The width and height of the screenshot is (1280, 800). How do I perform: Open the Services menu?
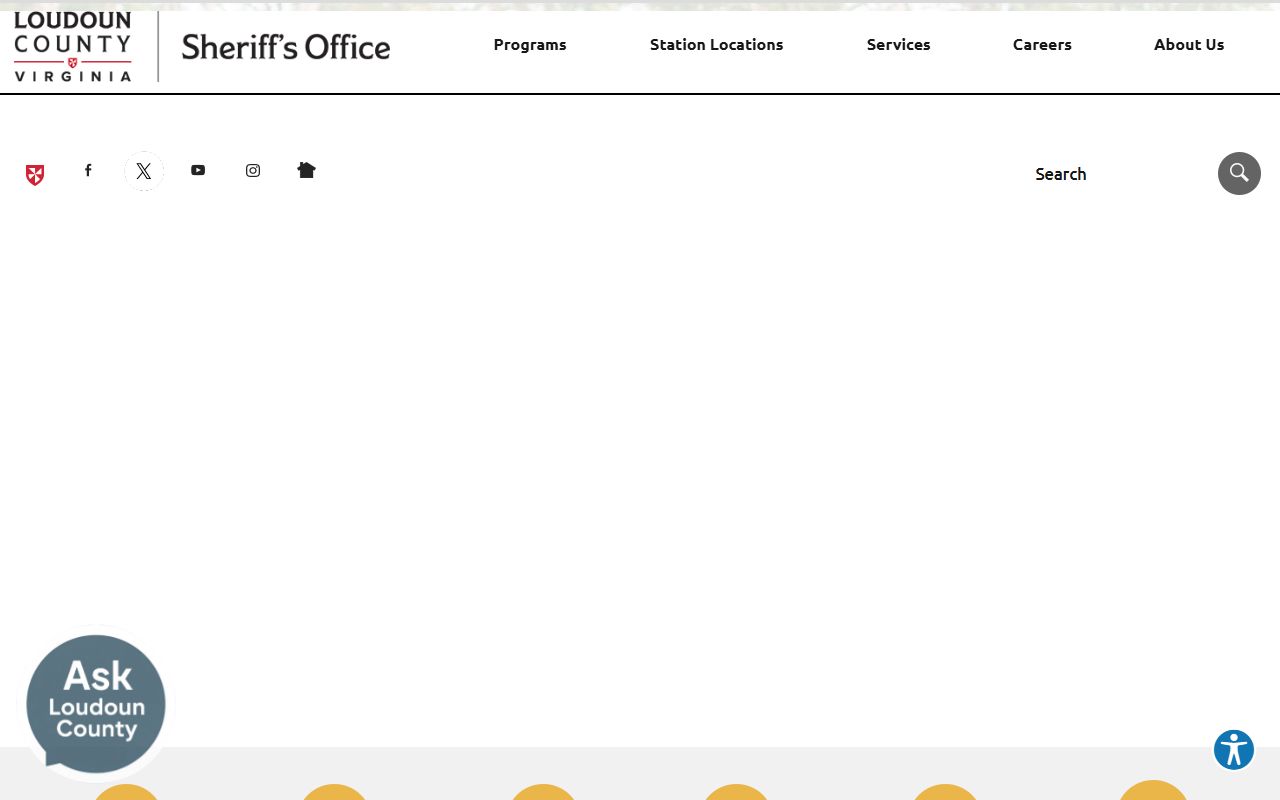tap(899, 44)
